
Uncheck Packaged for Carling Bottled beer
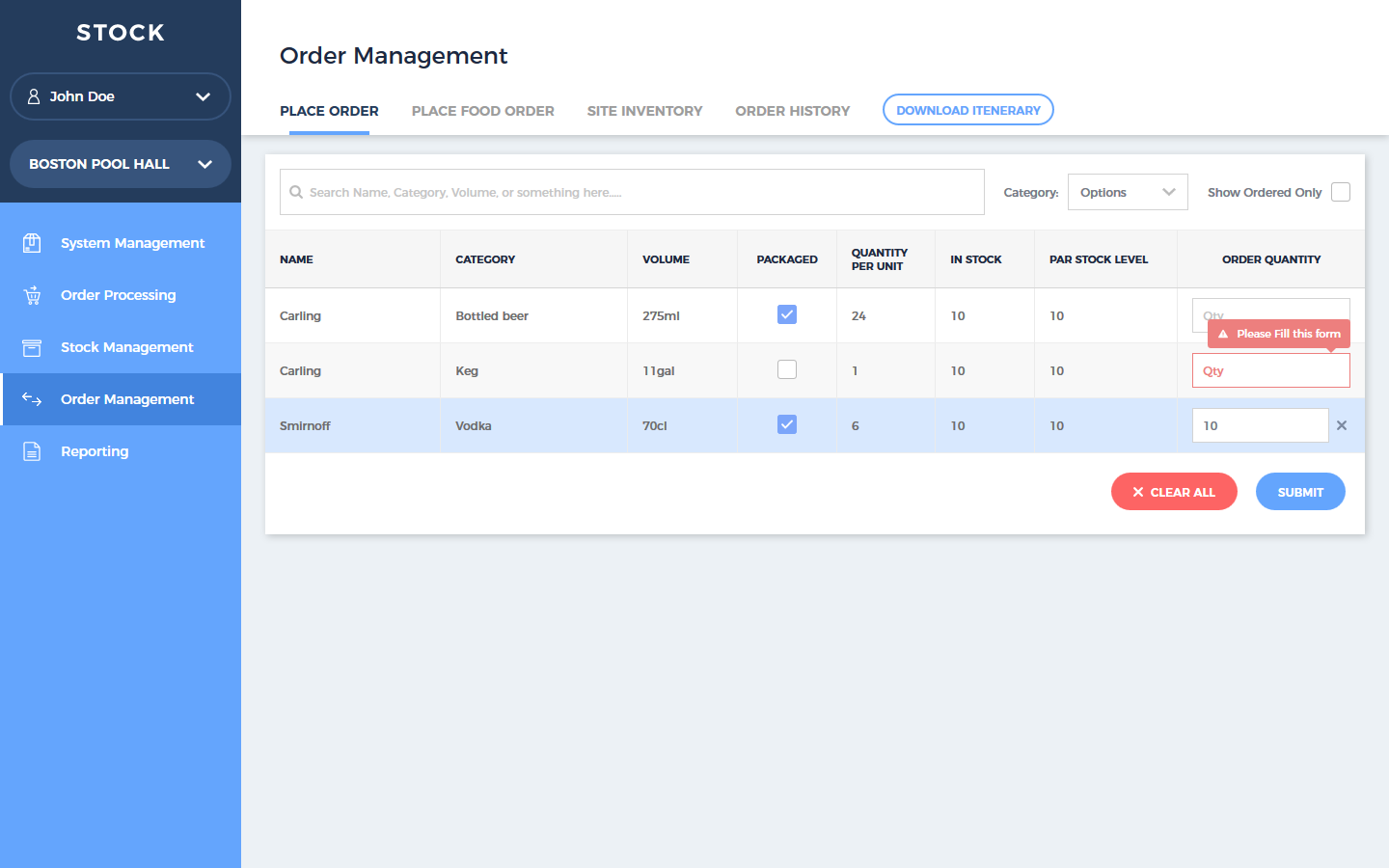pyautogui.click(x=787, y=314)
